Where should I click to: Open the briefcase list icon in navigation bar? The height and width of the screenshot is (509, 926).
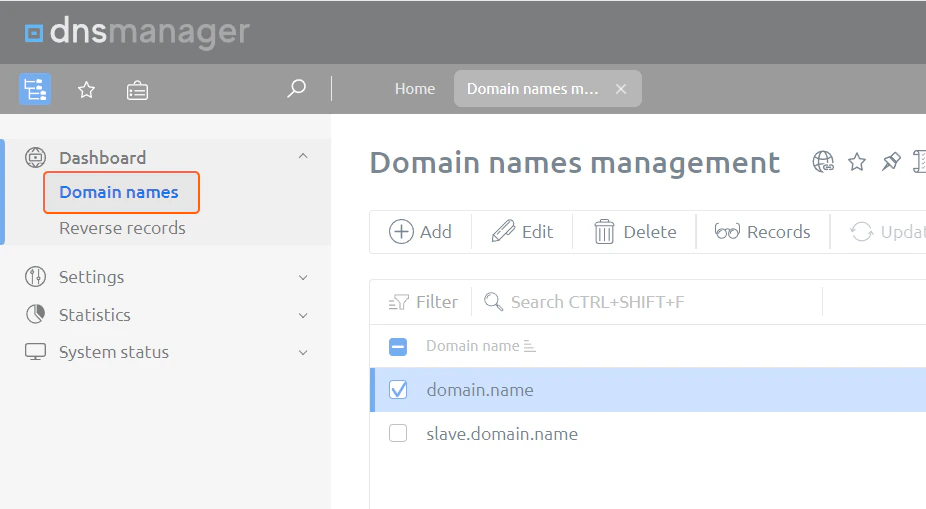[137, 91]
